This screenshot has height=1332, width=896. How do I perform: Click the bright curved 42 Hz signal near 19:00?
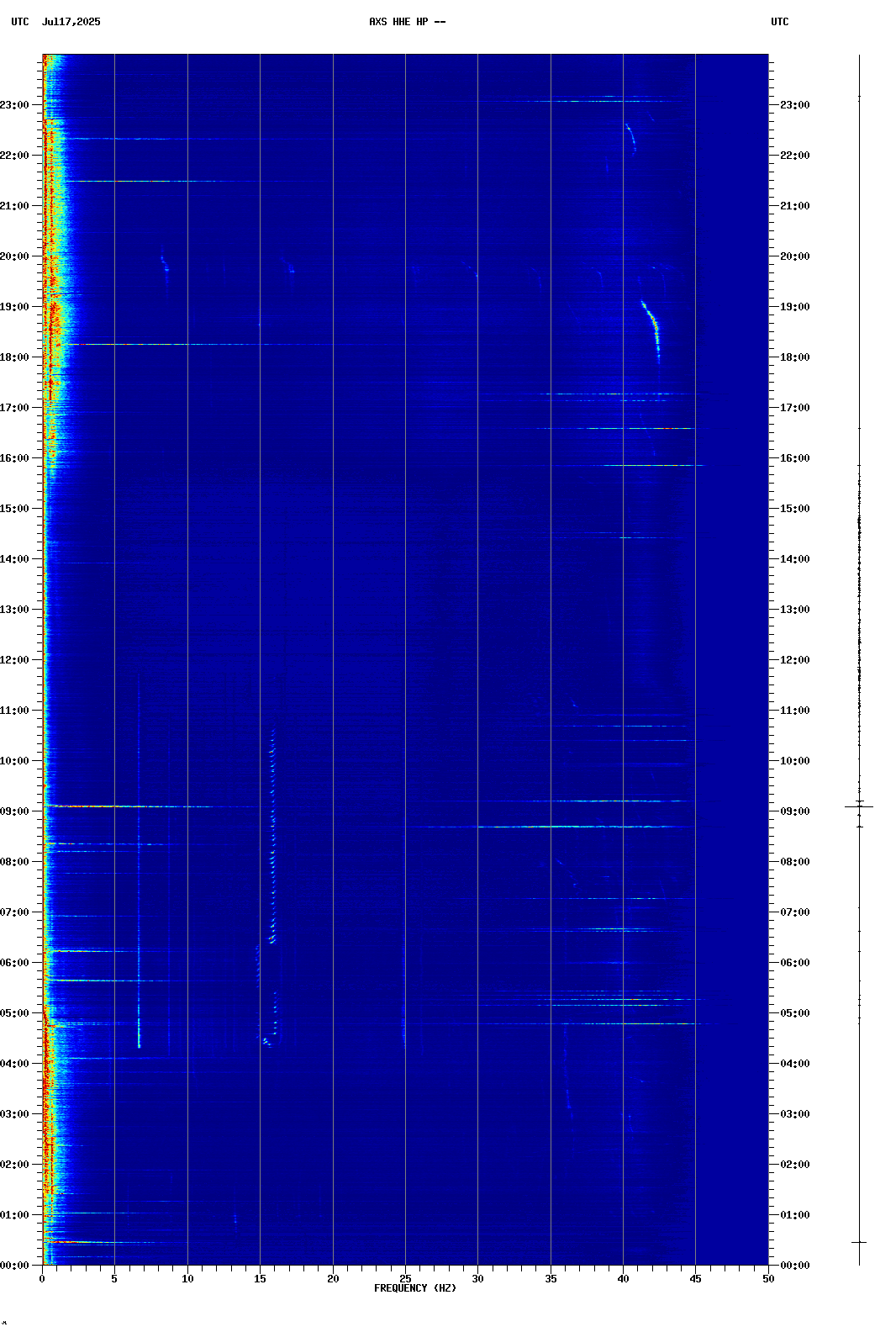click(x=651, y=330)
